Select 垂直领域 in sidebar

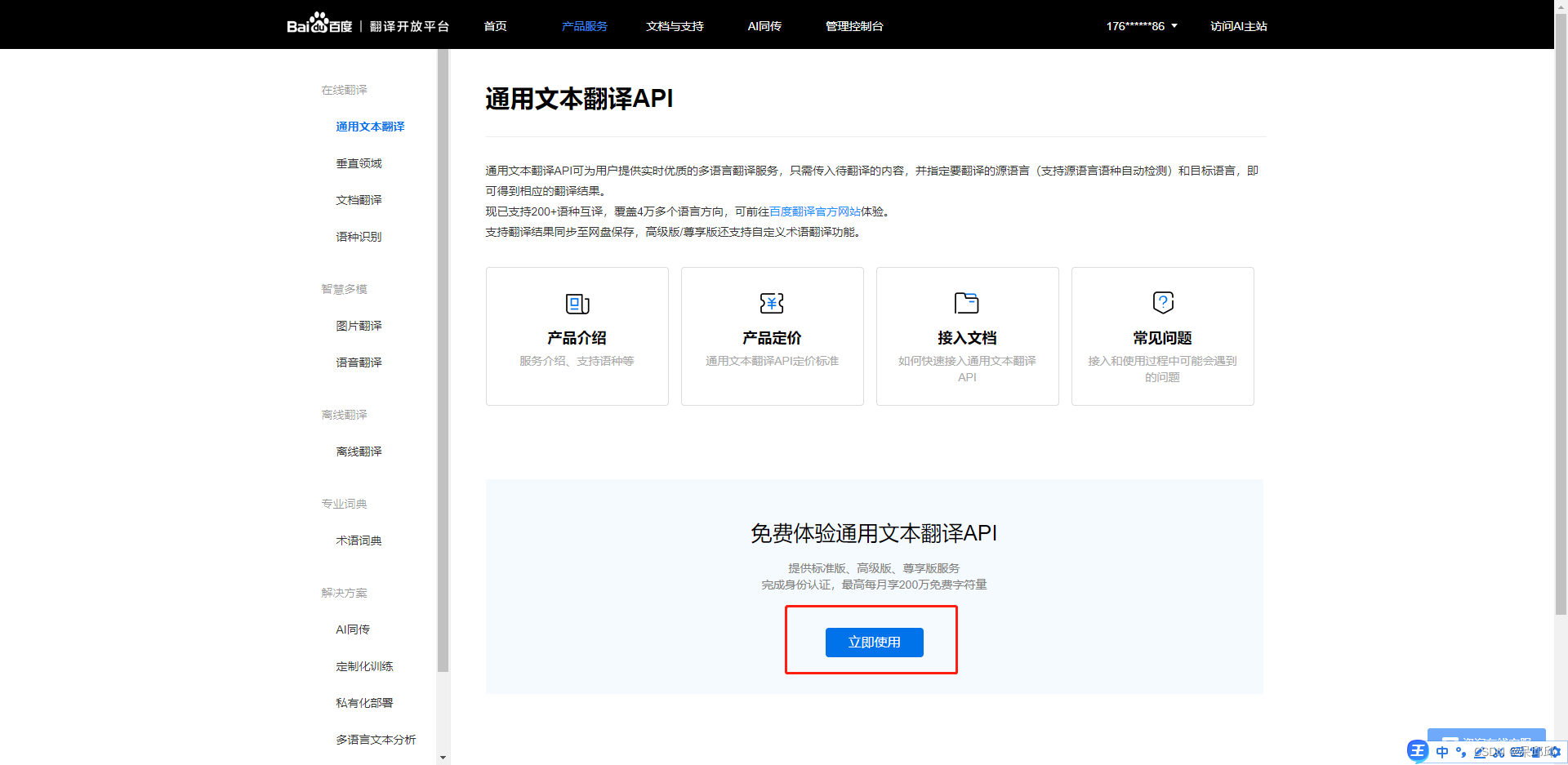point(359,163)
